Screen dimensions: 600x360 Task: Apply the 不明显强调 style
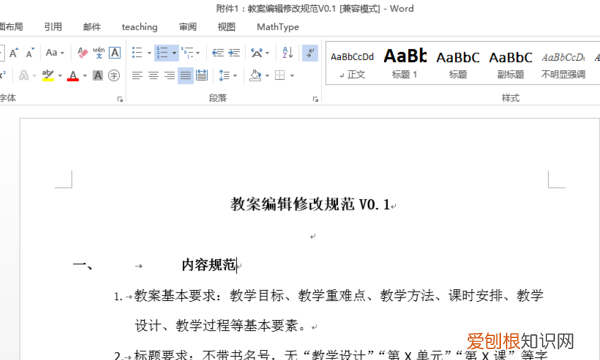(x=563, y=64)
